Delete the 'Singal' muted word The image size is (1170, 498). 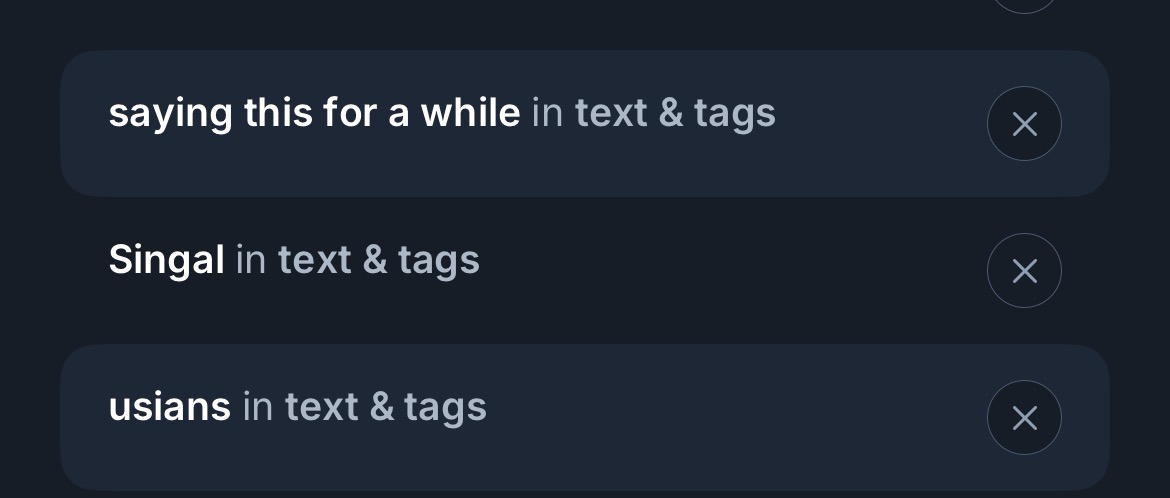pyautogui.click(x=1024, y=271)
